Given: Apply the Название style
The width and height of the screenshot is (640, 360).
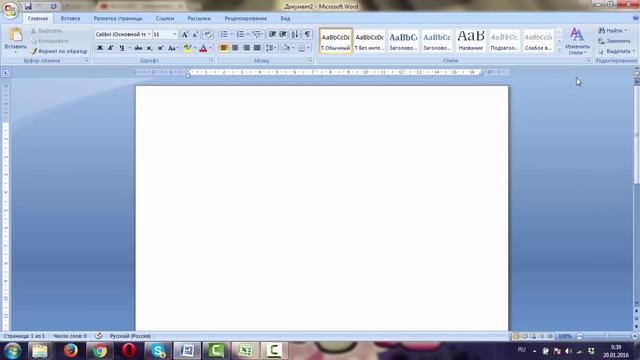Looking at the screenshot, I should (x=471, y=41).
